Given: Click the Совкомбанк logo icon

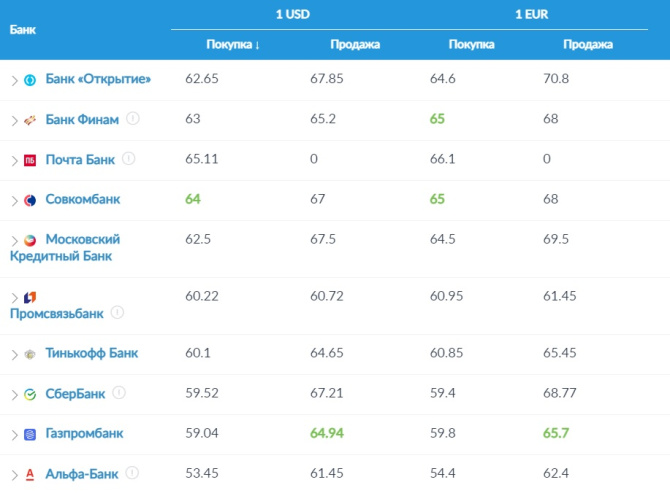Looking at the screenshot, I should coord(30,200).
